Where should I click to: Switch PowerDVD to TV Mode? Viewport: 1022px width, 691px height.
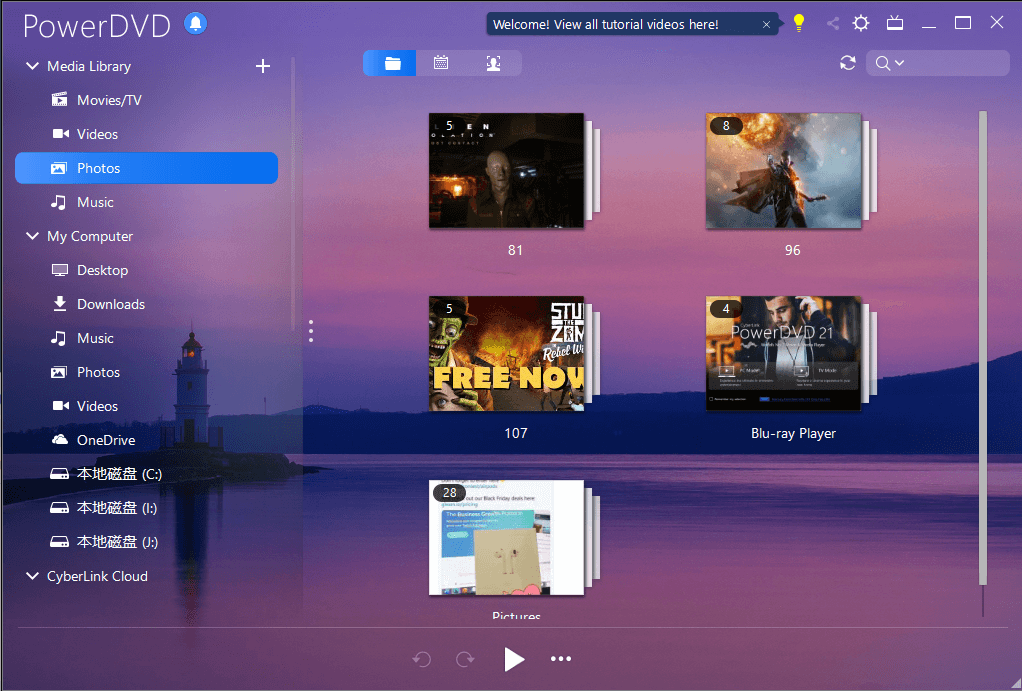pos(895,22)
